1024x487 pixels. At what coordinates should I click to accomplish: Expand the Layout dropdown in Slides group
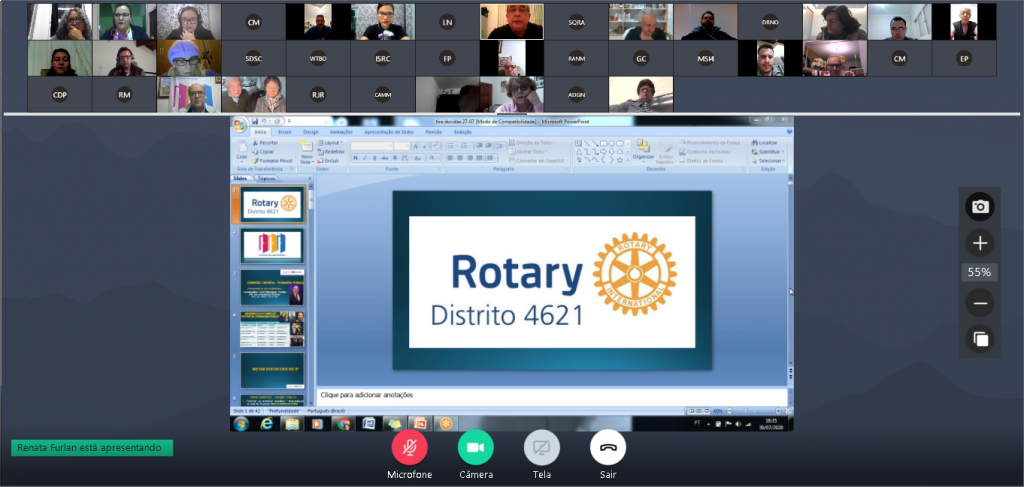point(331,143)
